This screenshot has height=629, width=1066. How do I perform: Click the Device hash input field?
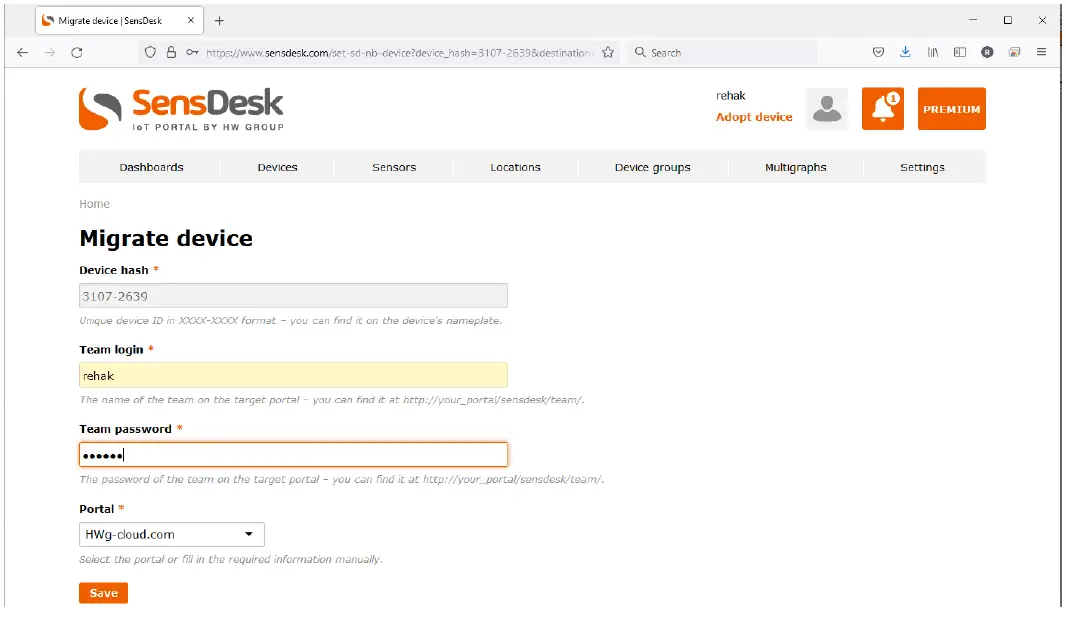293,296
